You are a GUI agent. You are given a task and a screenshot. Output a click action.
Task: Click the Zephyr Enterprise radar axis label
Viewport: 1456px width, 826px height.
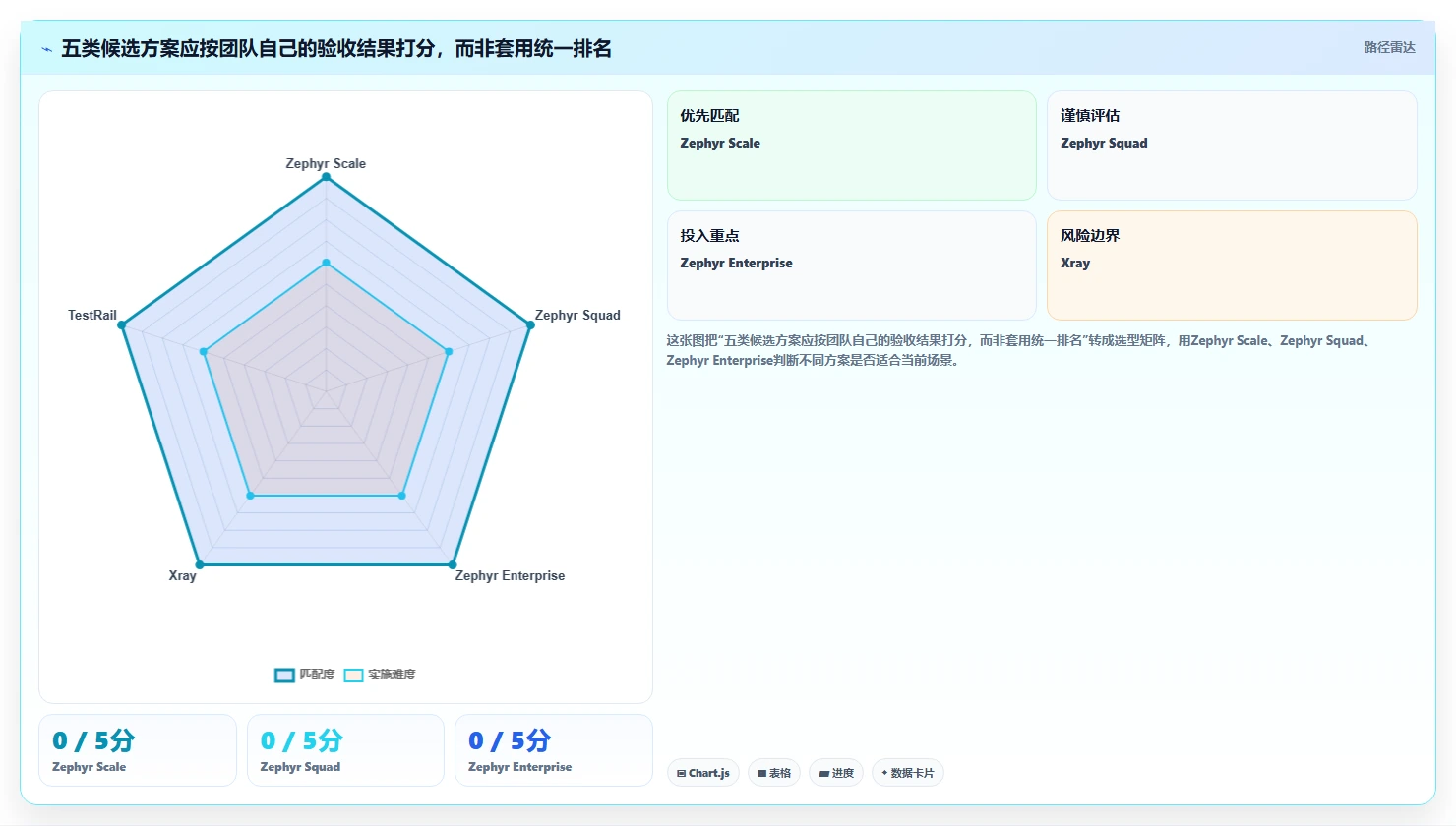point(510,575)
